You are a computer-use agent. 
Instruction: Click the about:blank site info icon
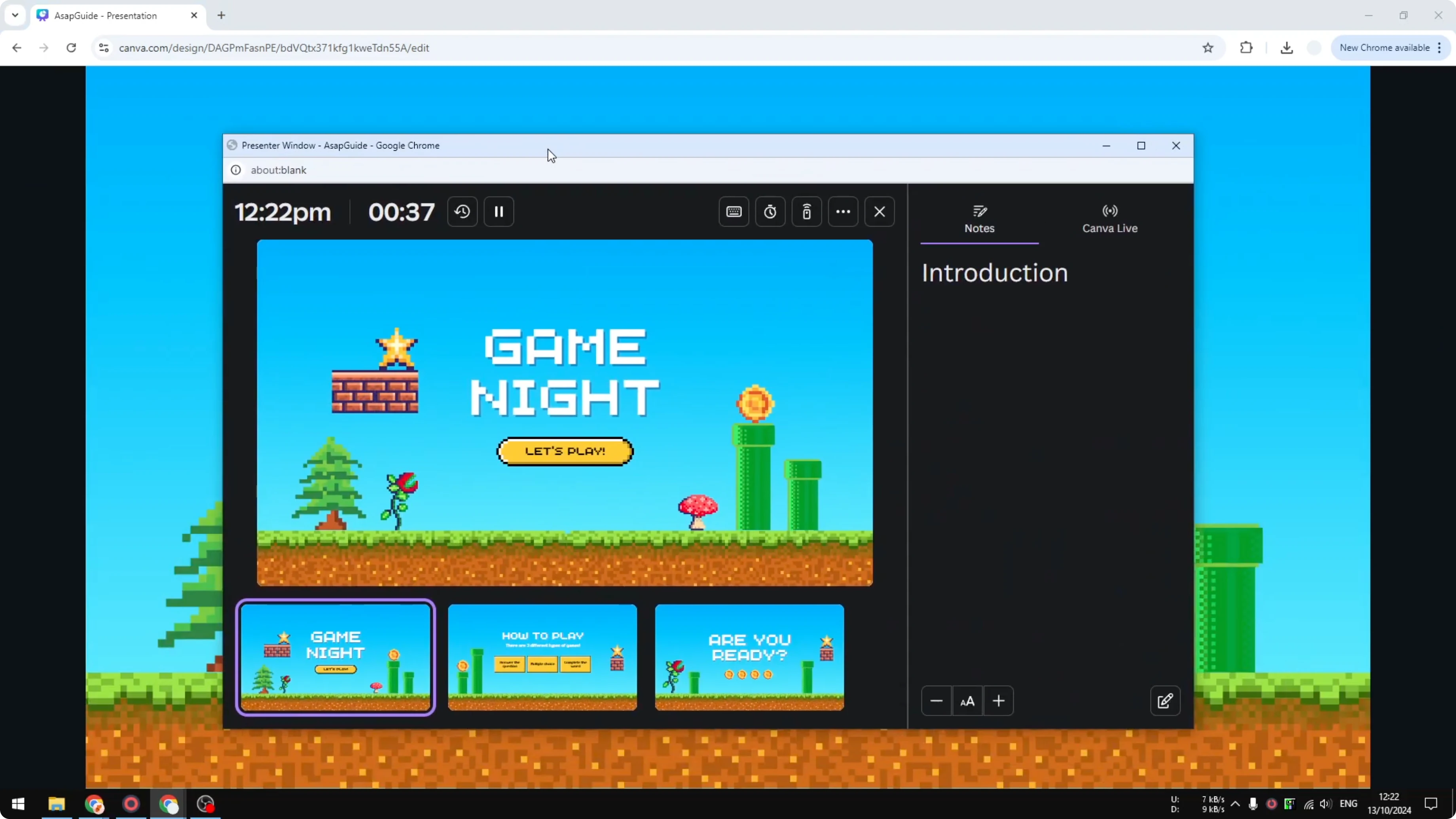pyautogui.click(x=236, y=170)
